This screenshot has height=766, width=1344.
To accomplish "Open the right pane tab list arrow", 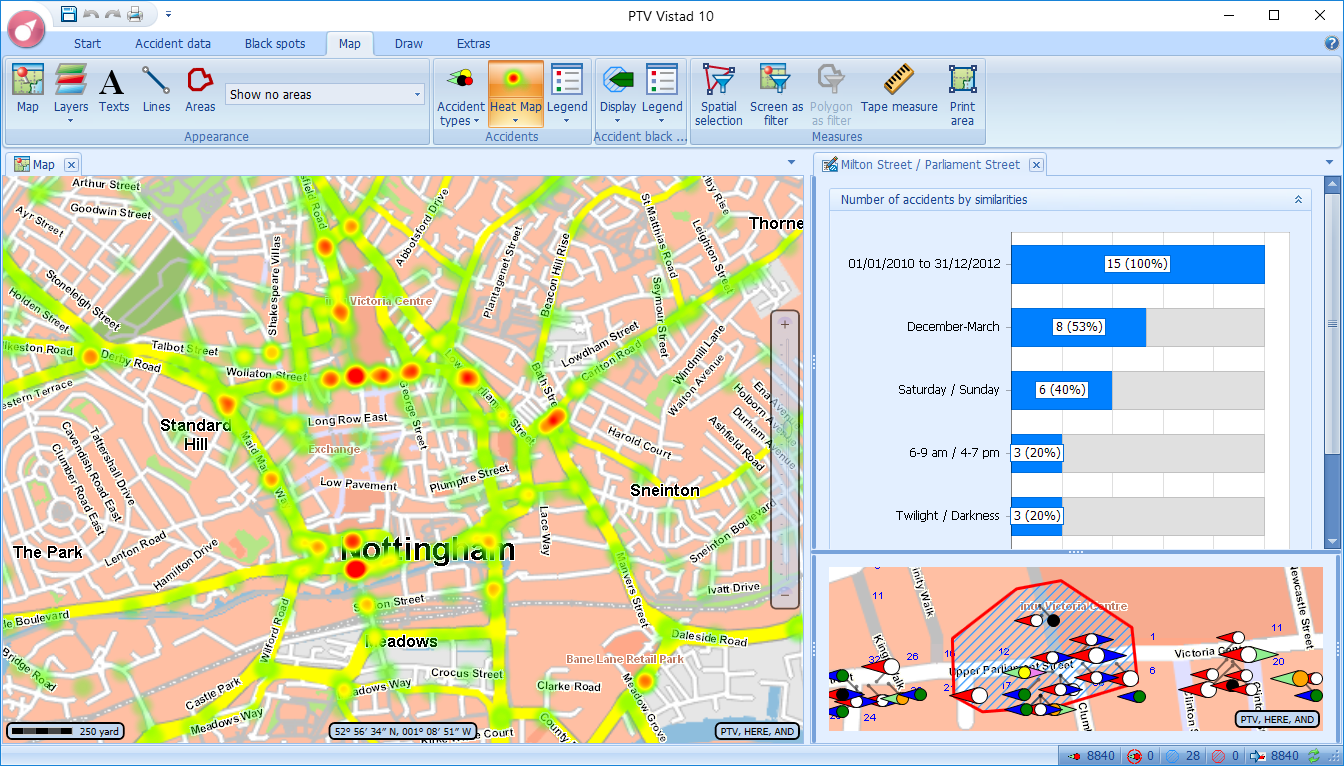I will [x=1330, y=162].
